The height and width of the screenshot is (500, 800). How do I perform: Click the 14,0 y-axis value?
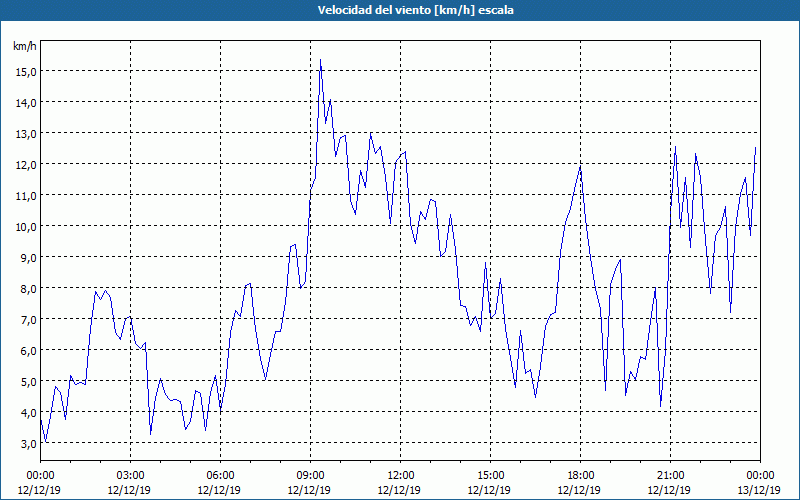26,103
